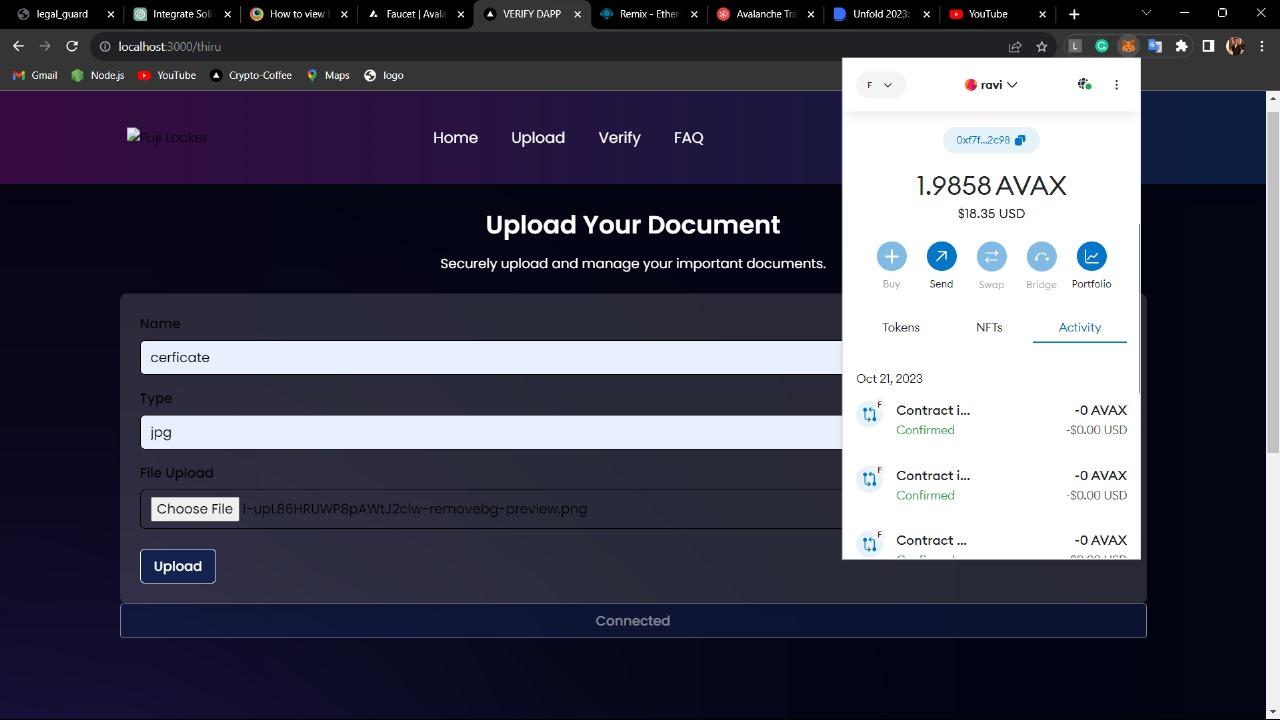1280x720 pixels.
Task: Open the logo bookmark
Action: 384,75
